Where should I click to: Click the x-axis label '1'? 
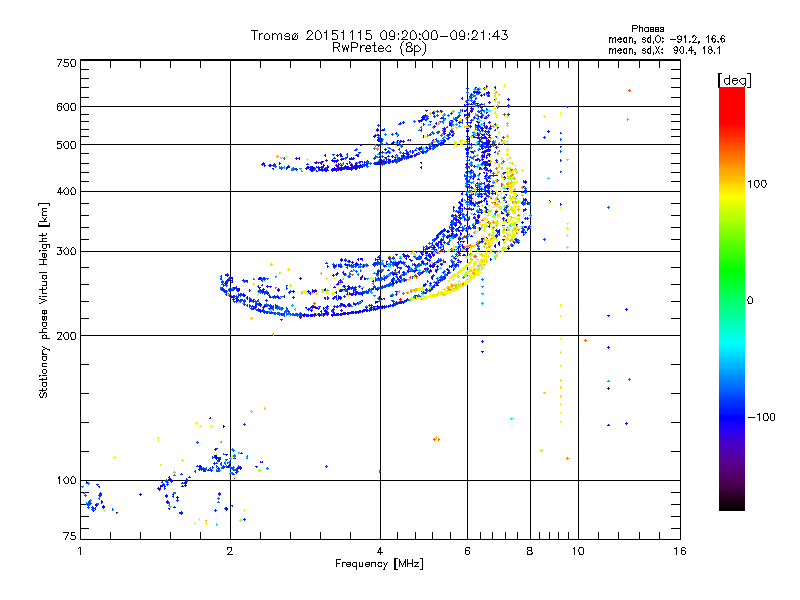pos(80,551)
